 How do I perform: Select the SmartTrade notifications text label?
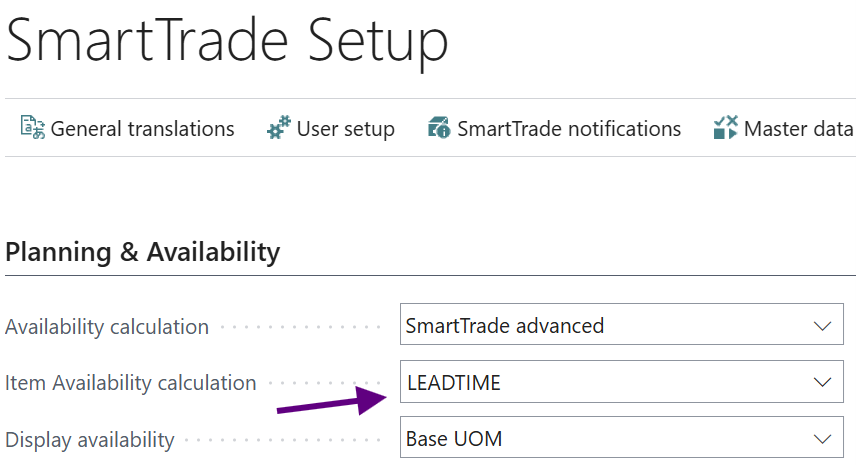tap(569, 129)
